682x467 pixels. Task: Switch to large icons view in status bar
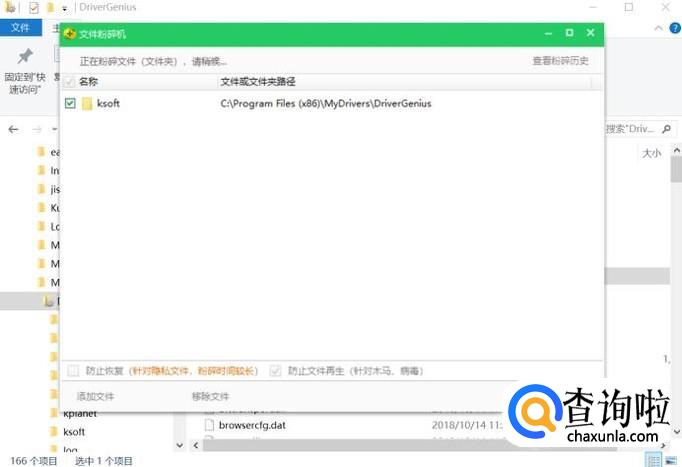tap(671, 460)
